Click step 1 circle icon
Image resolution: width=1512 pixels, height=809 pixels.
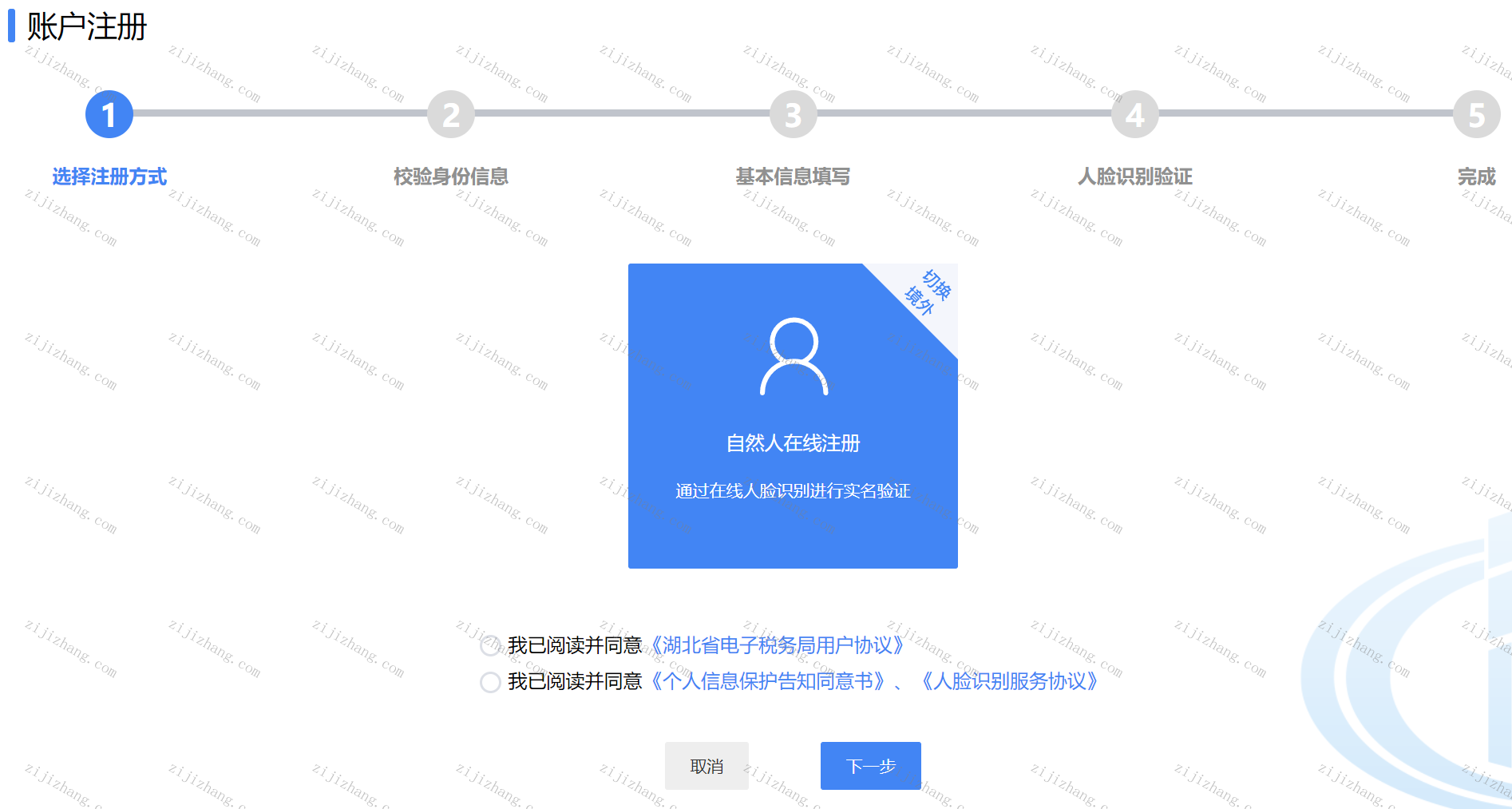click(109, 114)
